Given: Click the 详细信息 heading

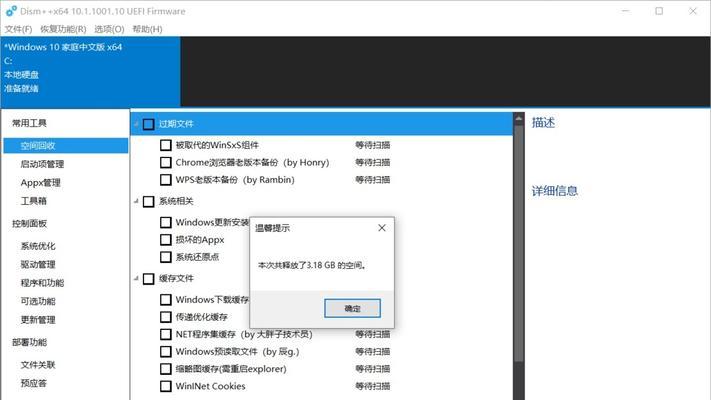Looking at the screenshot, I should 555,191.
